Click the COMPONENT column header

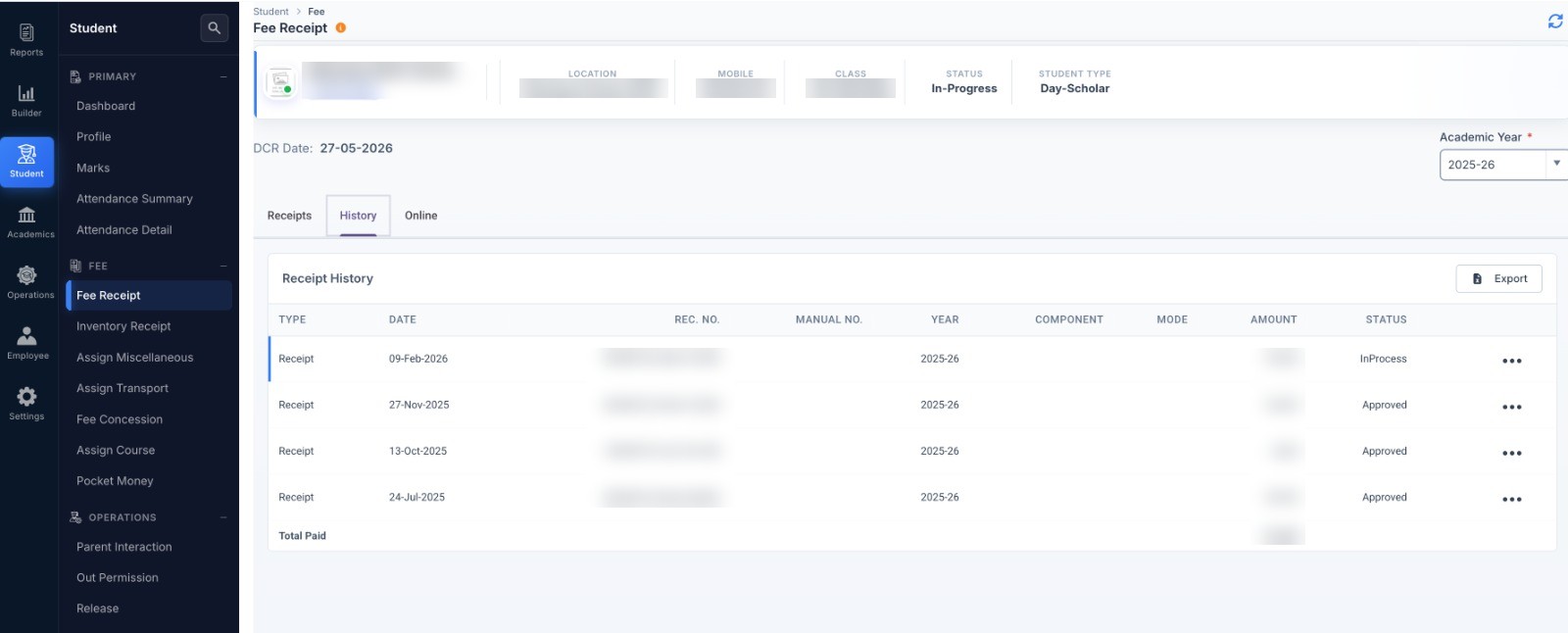point(1069,319)
